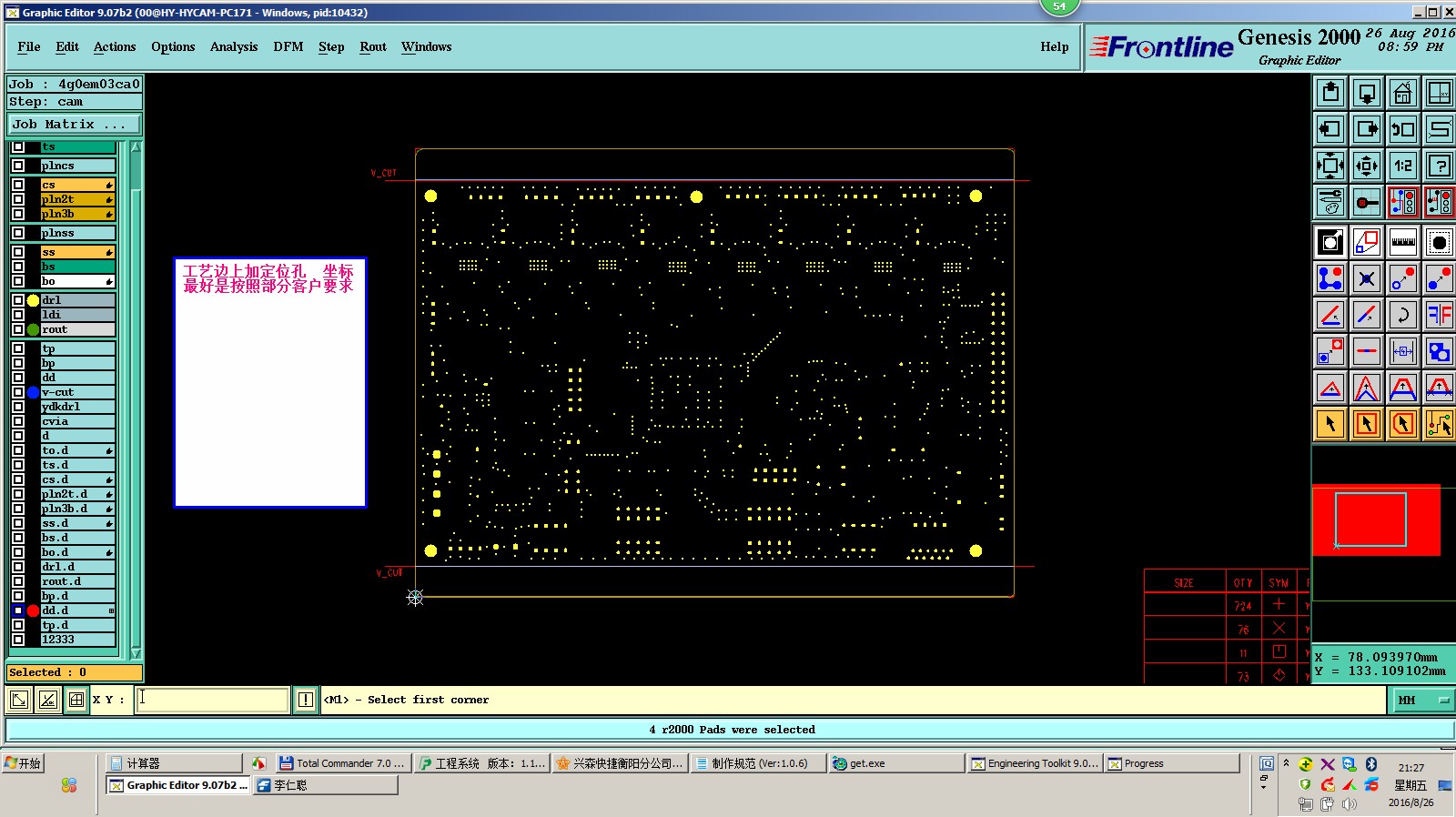Toggle the v-cut layer checkbox
1456x817 pixels.
18,392
